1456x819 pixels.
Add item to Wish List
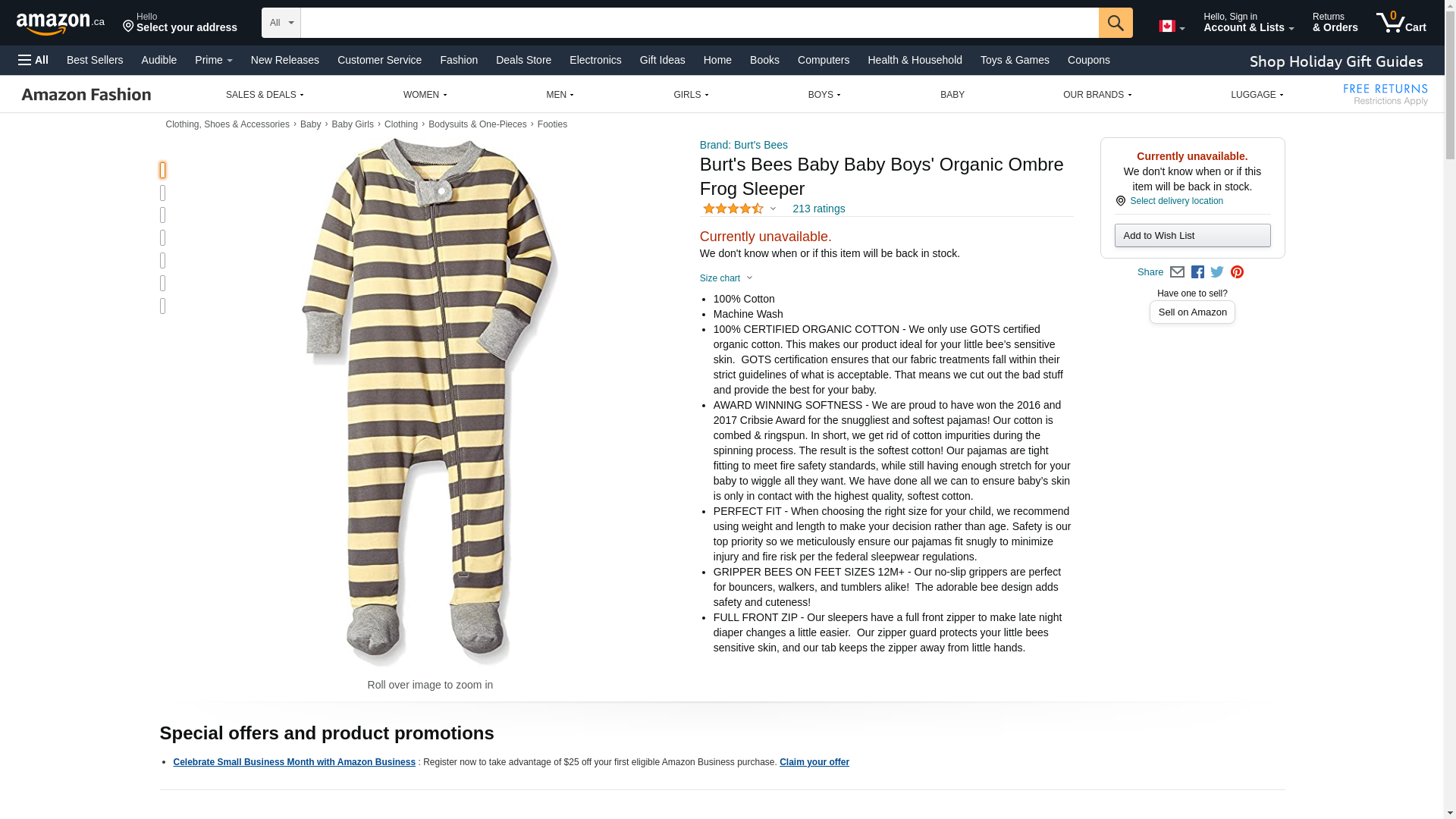pos(1192,235)
